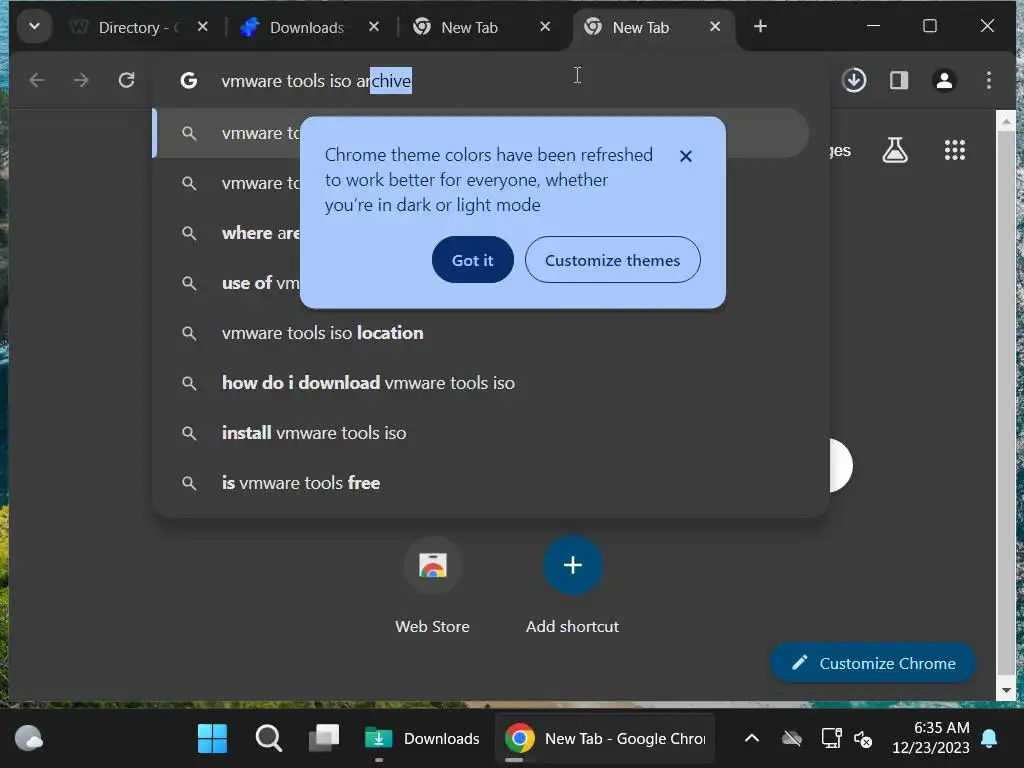Open Task View on taskbar
This screenshot has height=768, width=1024.
click(324, 739)
